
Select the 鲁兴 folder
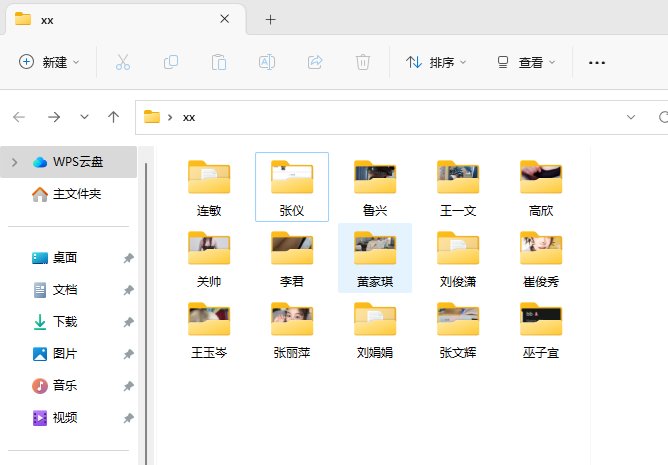point(375,188)
